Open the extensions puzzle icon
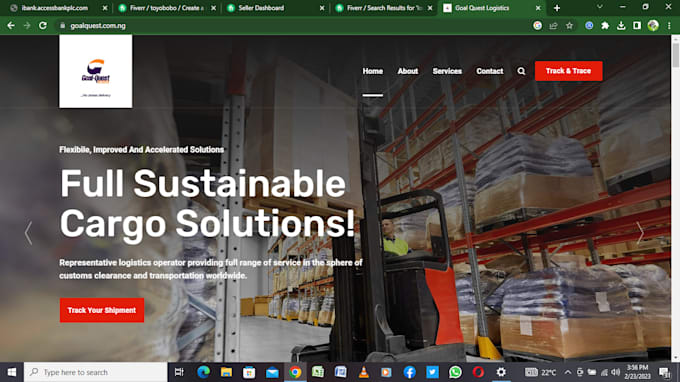Image resolution: width=680 pixels, height=382 pixels. pos(605,26)
